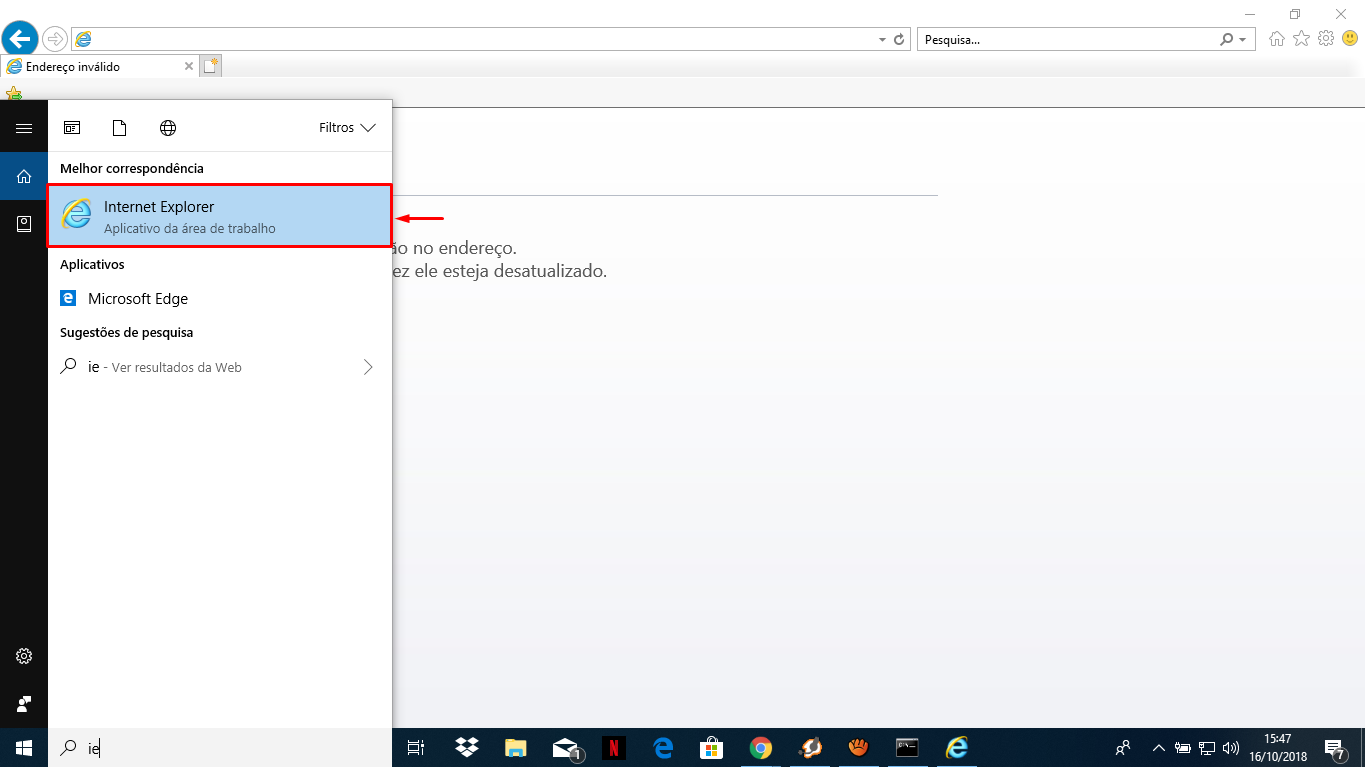Open the search provider dropdown arrow

pyautogui.click(x=1243, y=40)
